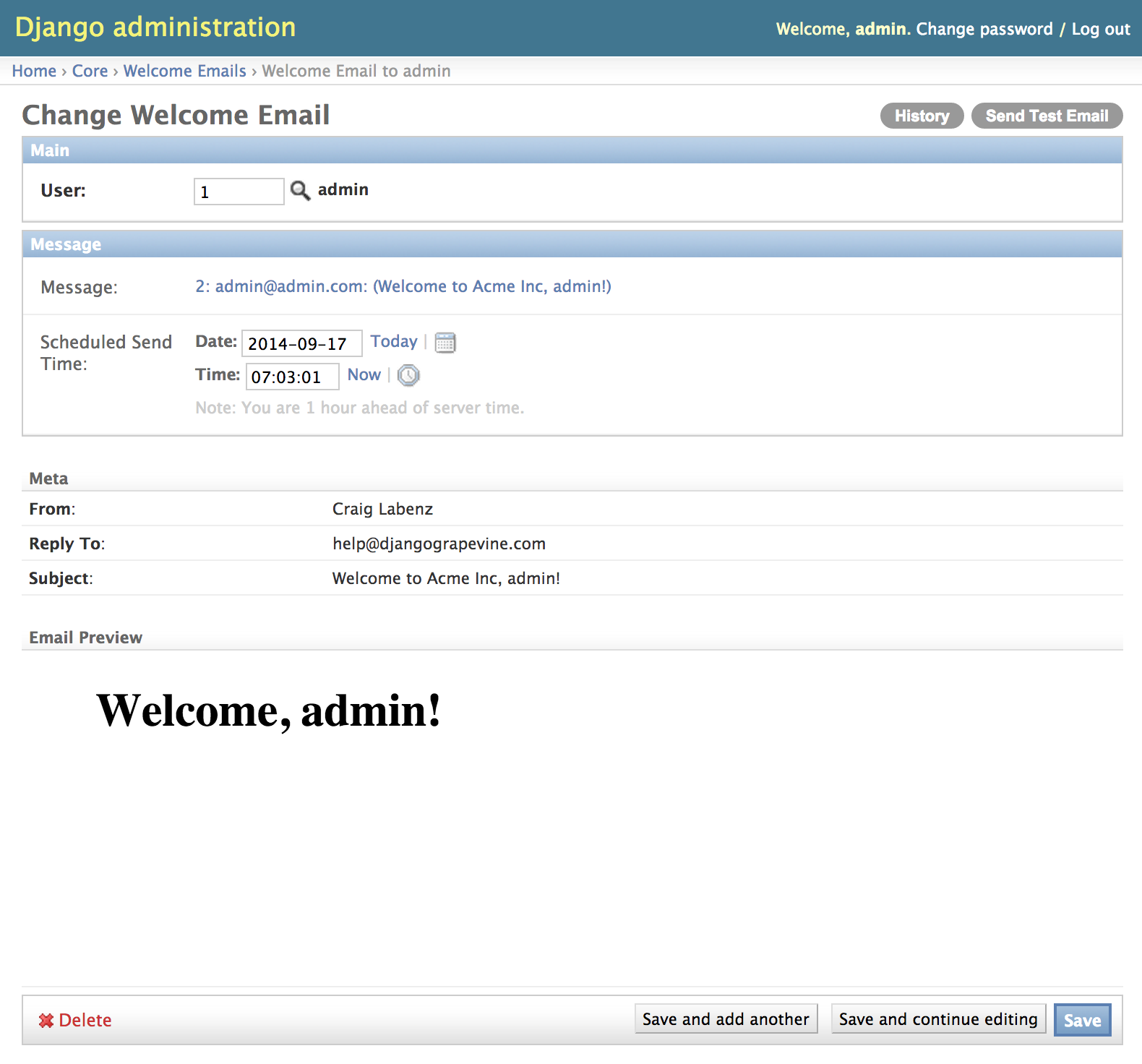Click the blue Save button

pyautogui.click(x=1082, y=1020)
